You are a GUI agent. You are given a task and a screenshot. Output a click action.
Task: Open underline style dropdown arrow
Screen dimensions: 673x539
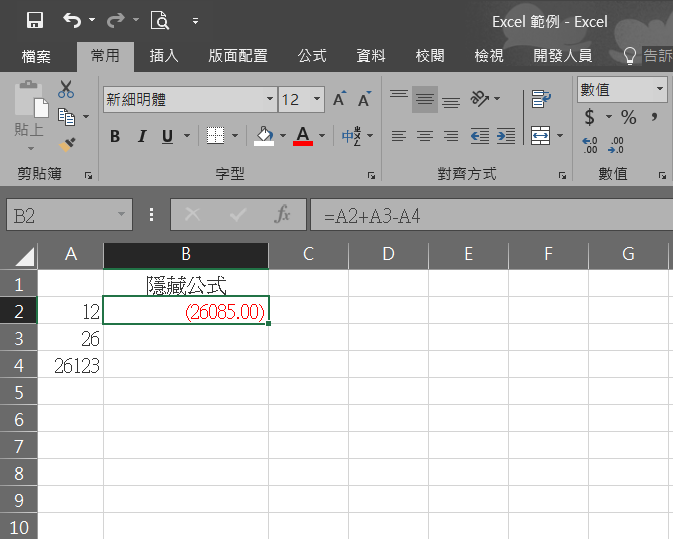click(x=187, y=136)
